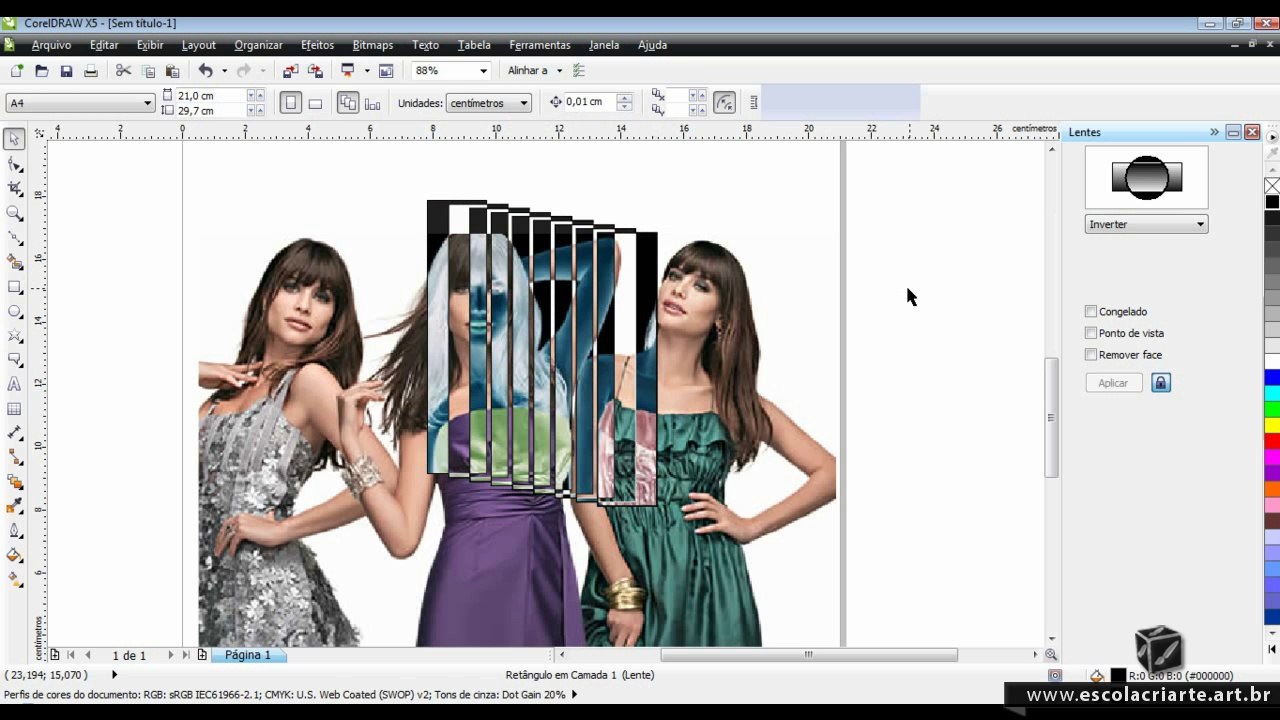Select the Rectangle tool
The height and width of the screenshot is (720, 1280).
point(14,287)
